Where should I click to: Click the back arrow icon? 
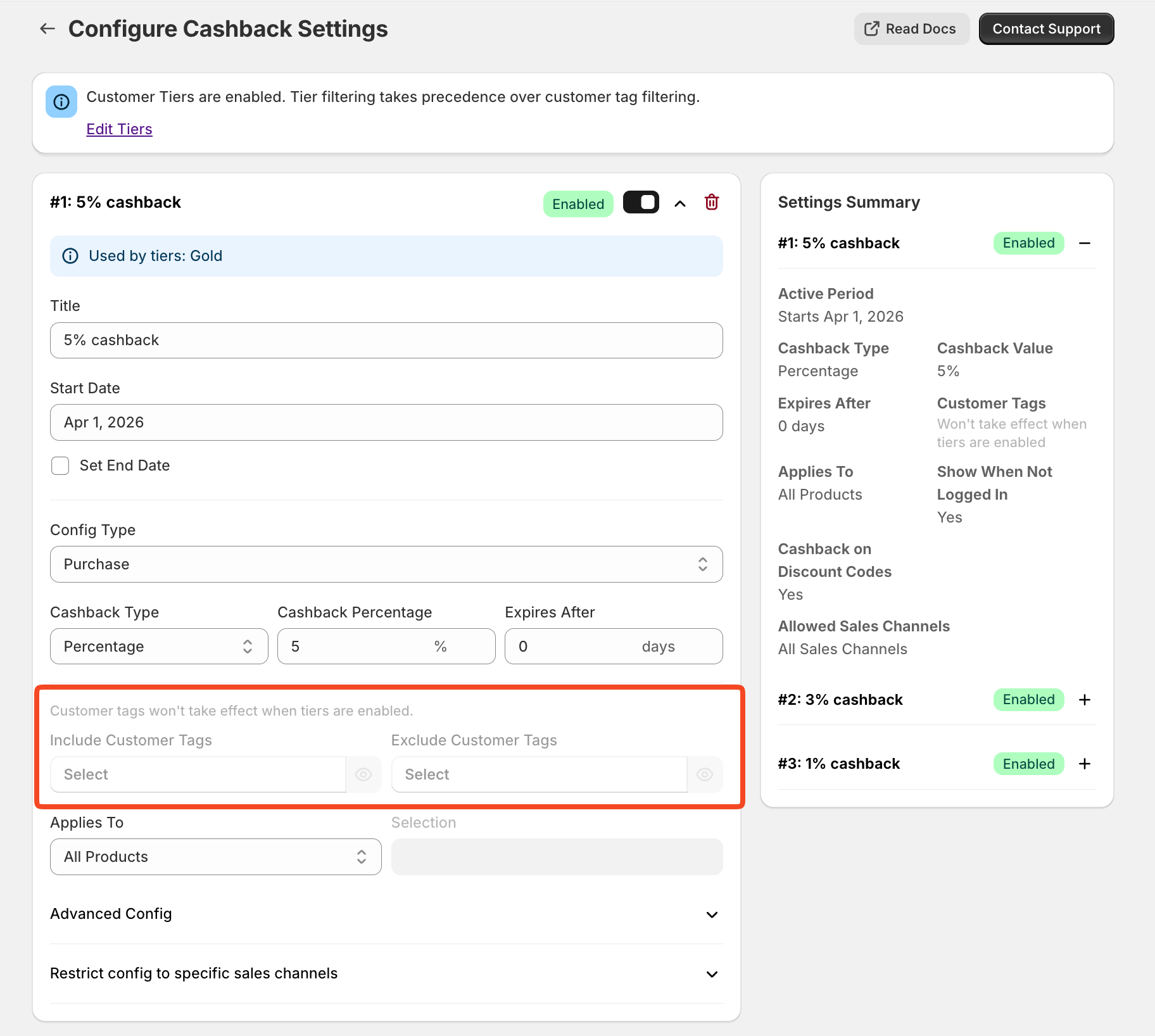pyautogui.click(x=47, y=28)
